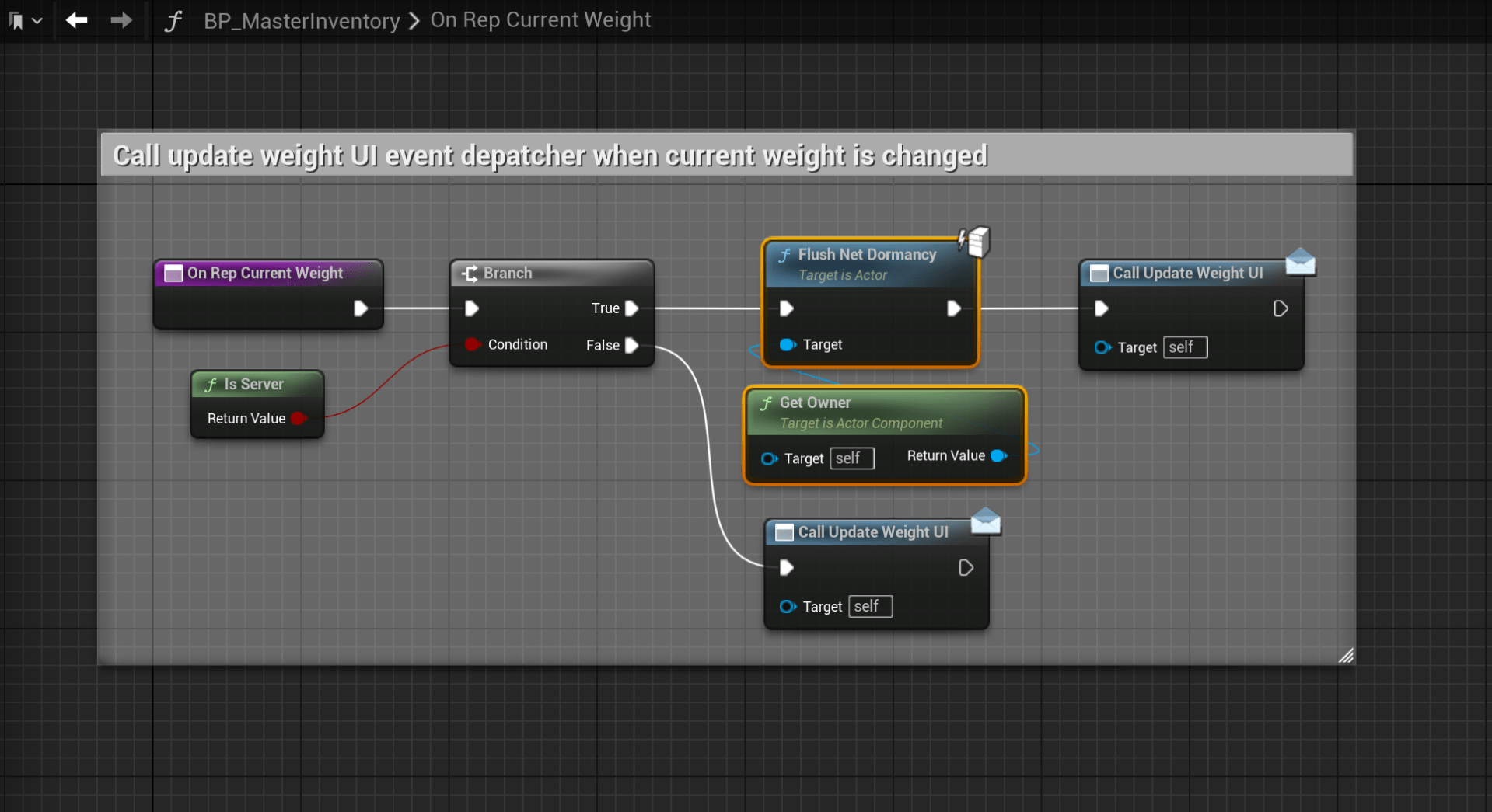Image resolution: width=1492 pixels, height=812 pixels.
Task: Open the On Rep Current Weight breadcrumb
Action: click(540, 20)
